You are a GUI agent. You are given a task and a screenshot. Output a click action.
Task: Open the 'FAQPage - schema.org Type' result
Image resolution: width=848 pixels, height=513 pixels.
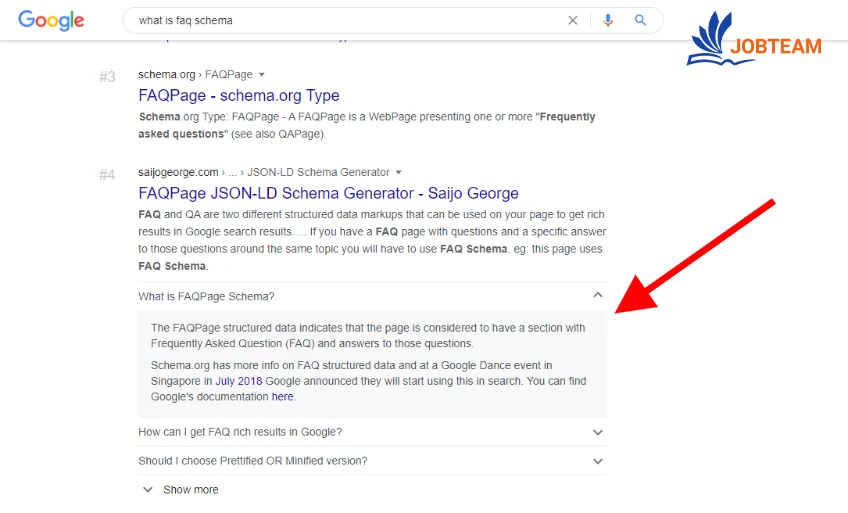tap(239, 96)
